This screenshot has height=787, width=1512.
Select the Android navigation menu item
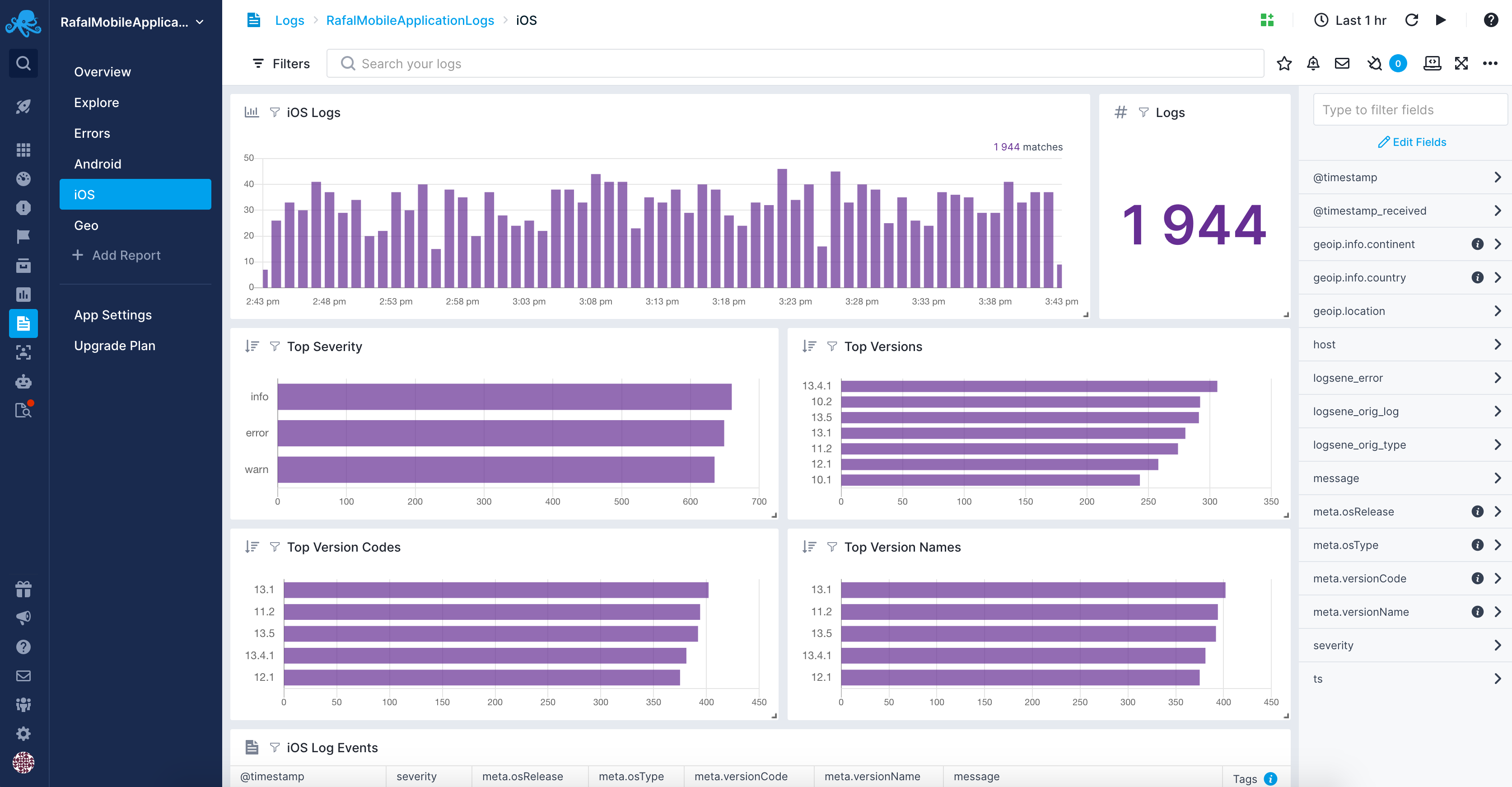click(x=97, y=163)
